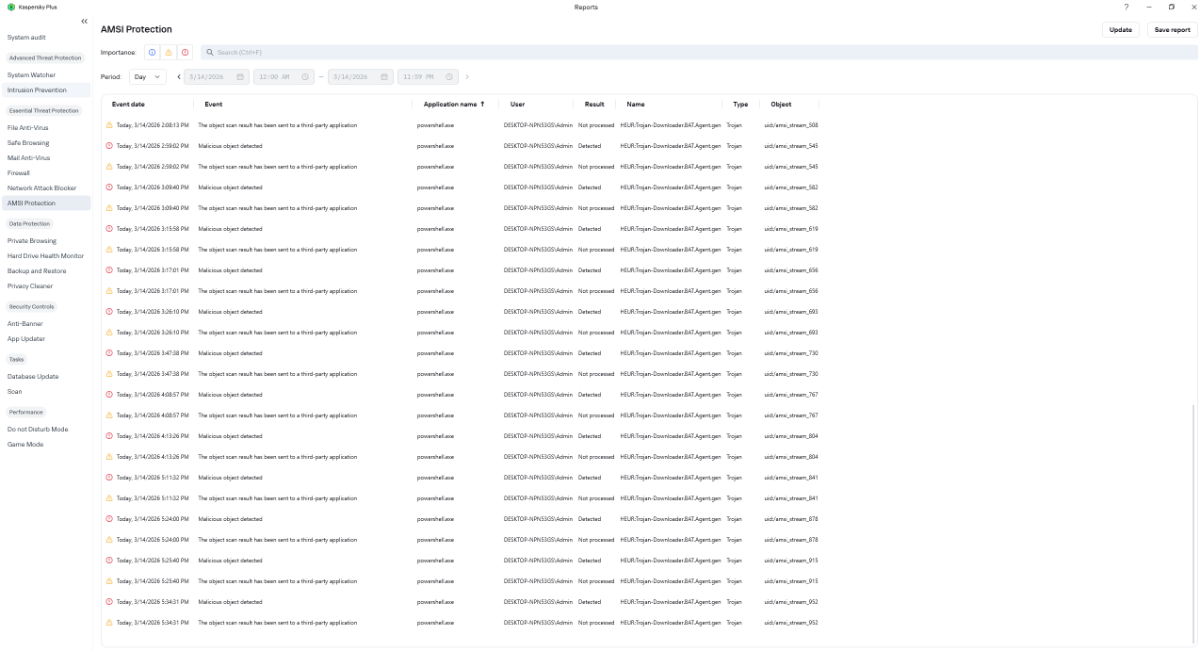This screenshot has height=651, width=1200.
Task: Toggle the blue info importance filter
Action: (x=152, y=52)
